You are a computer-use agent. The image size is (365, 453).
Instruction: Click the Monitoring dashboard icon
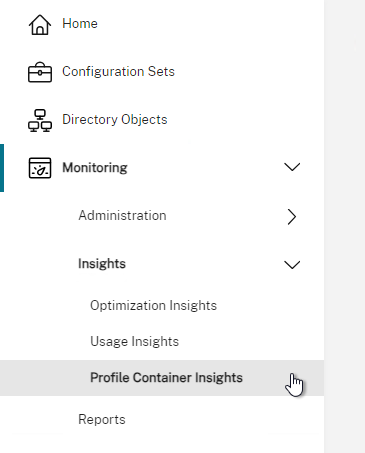(40, 168)
